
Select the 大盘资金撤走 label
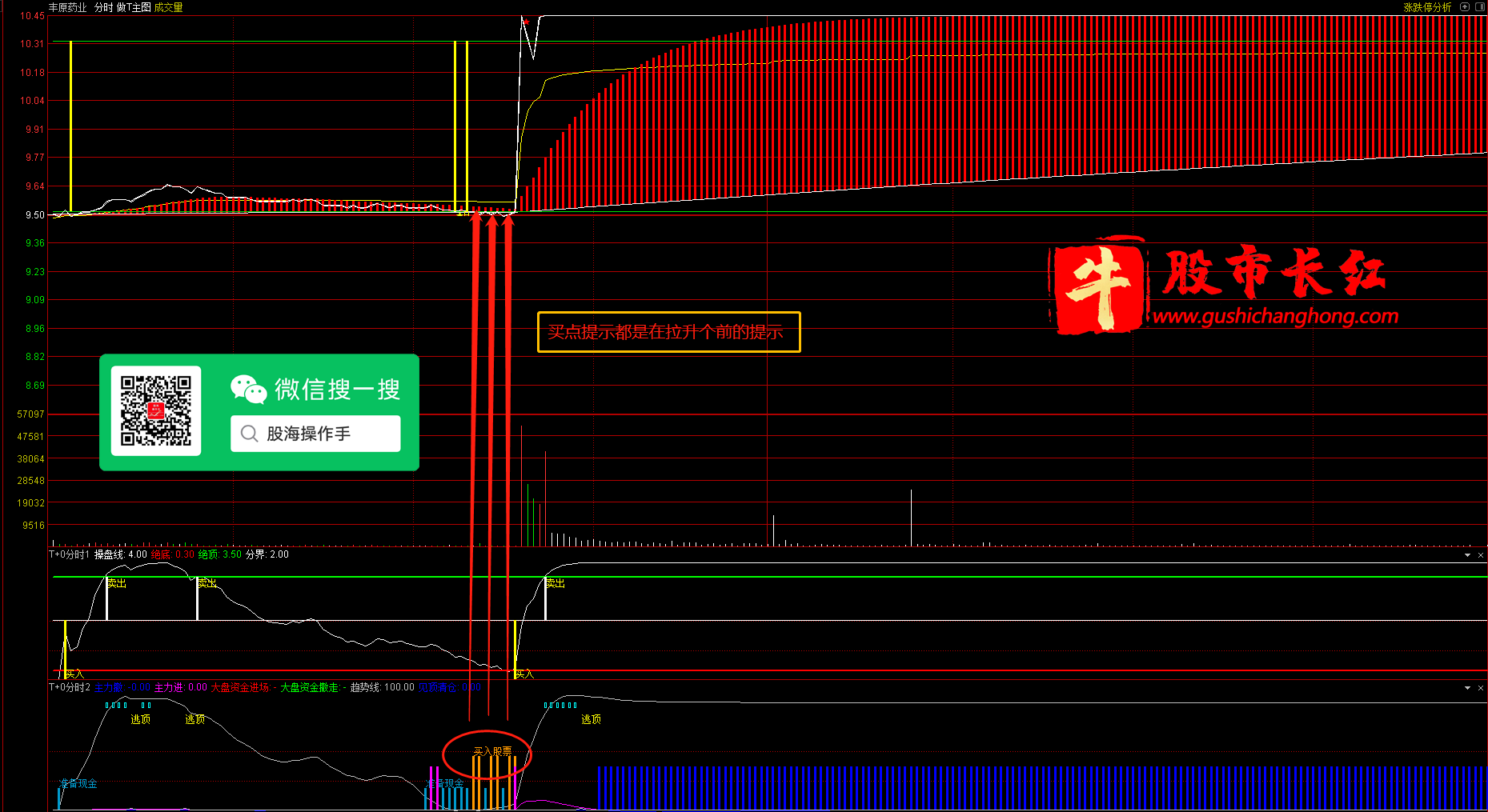click(x=313, y=687)
